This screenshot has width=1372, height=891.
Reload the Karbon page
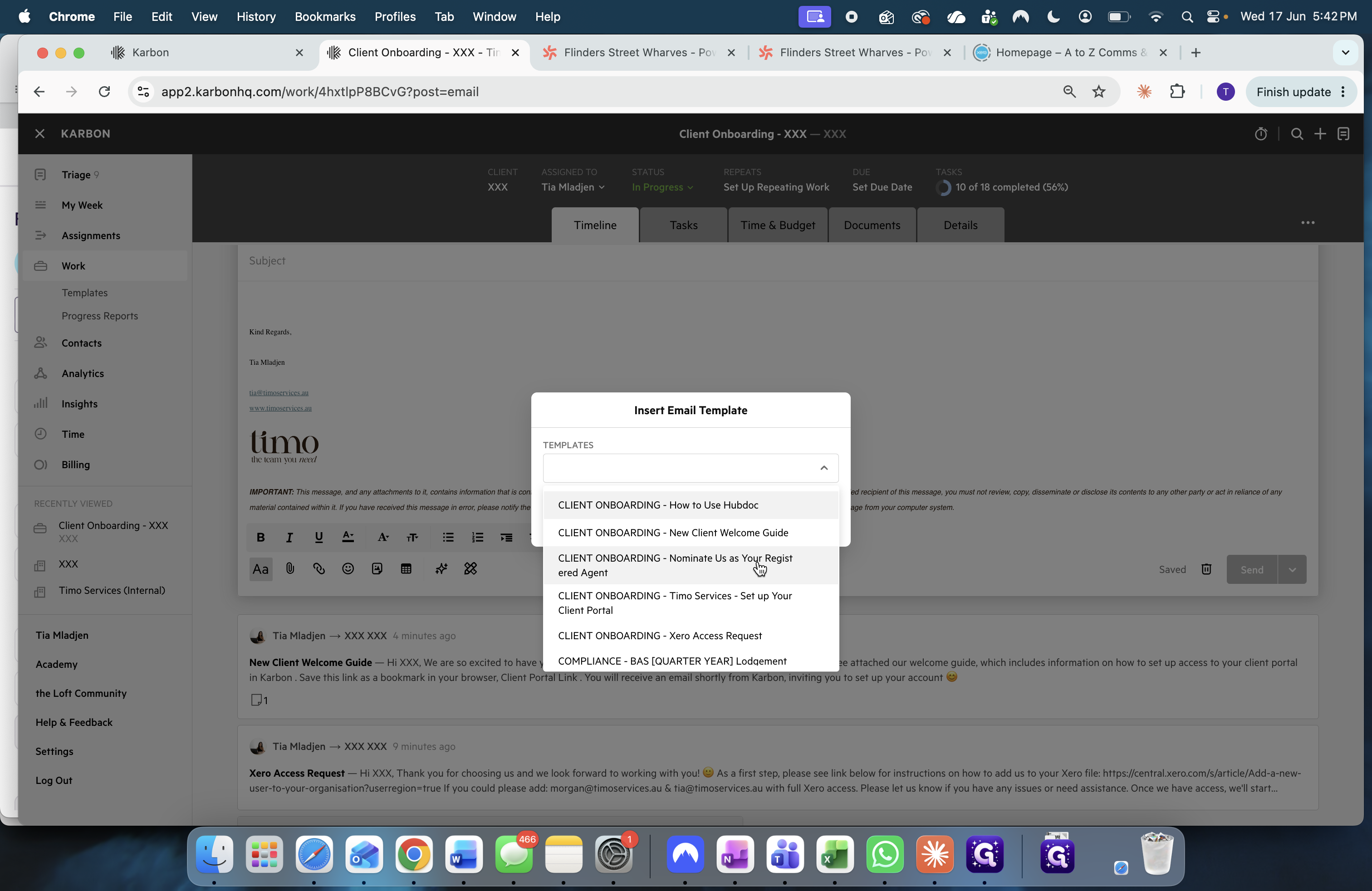coord(104,92)
